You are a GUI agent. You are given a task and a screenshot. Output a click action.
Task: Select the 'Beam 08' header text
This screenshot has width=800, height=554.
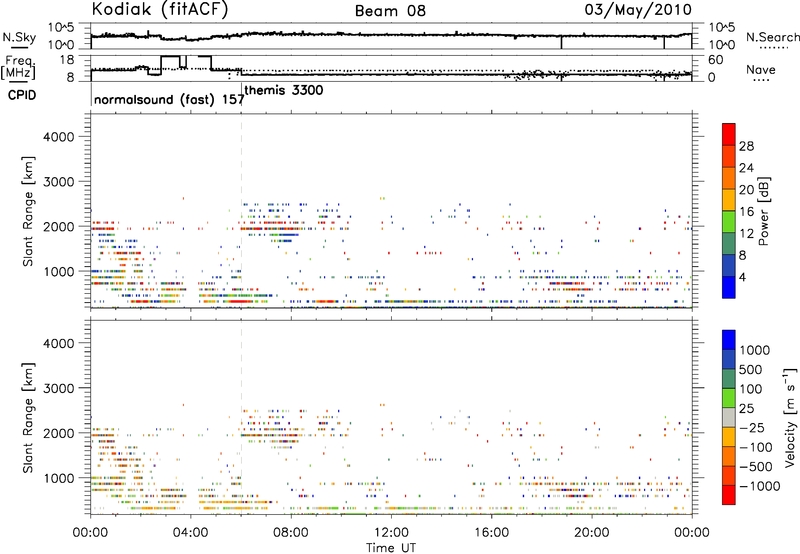(390, 11)
